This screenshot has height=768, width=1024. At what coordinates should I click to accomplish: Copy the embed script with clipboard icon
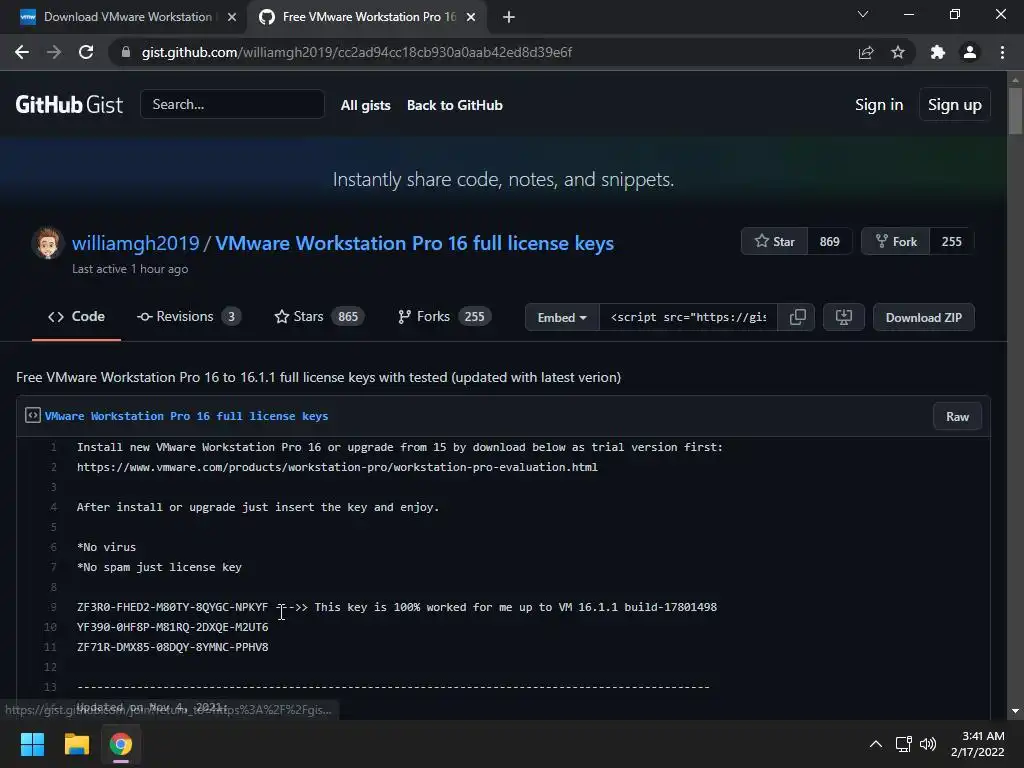(797, 317)
